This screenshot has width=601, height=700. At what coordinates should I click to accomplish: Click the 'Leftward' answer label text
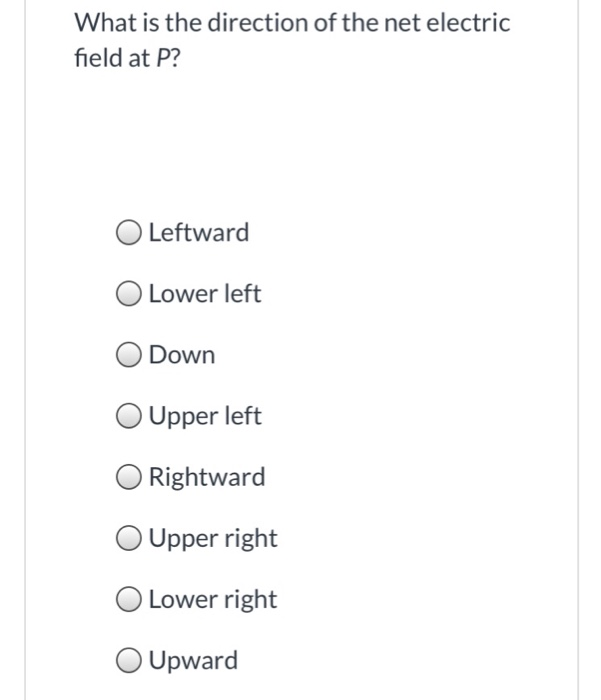[x=199, y=233]
